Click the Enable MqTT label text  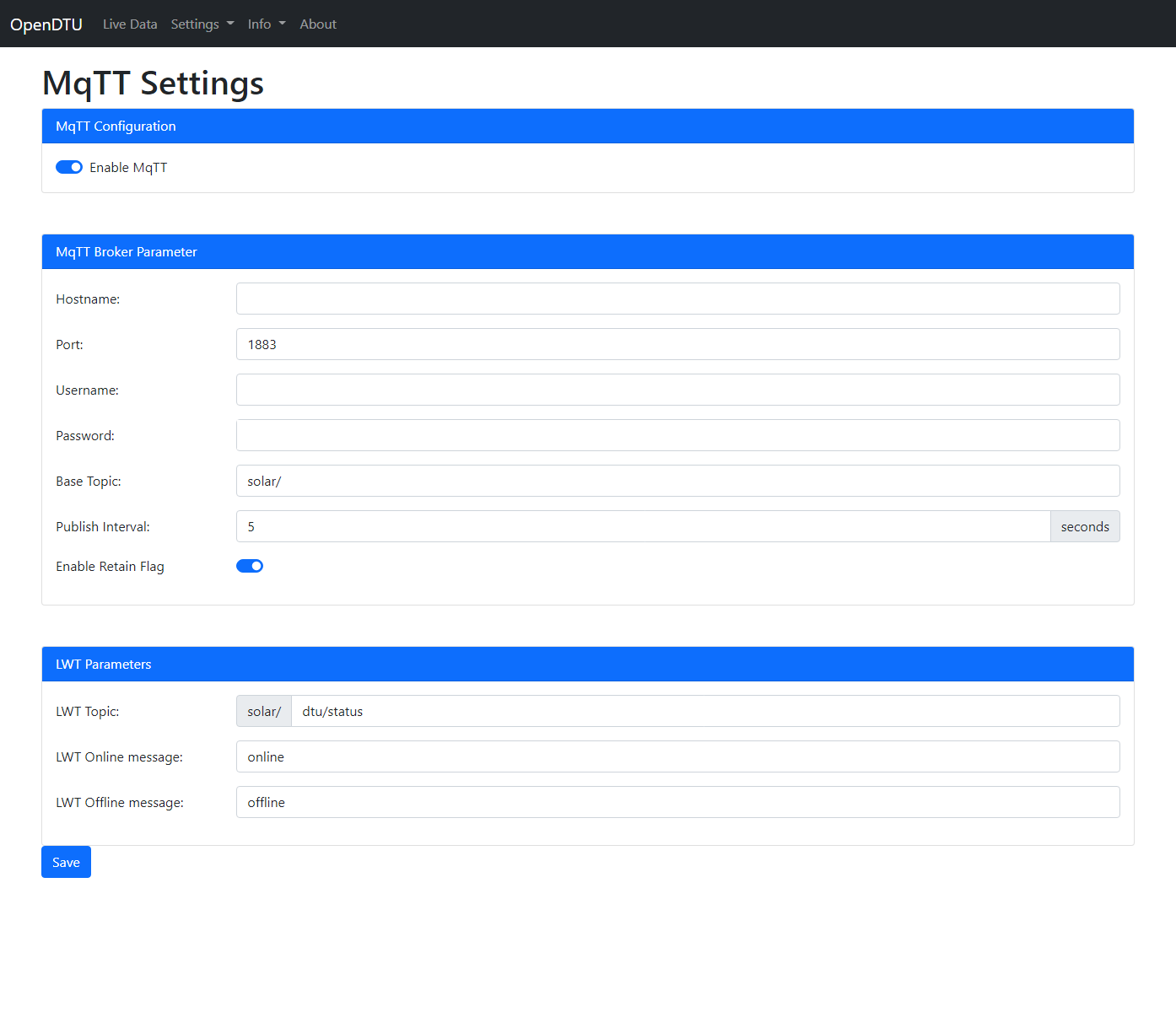[128, 168]
